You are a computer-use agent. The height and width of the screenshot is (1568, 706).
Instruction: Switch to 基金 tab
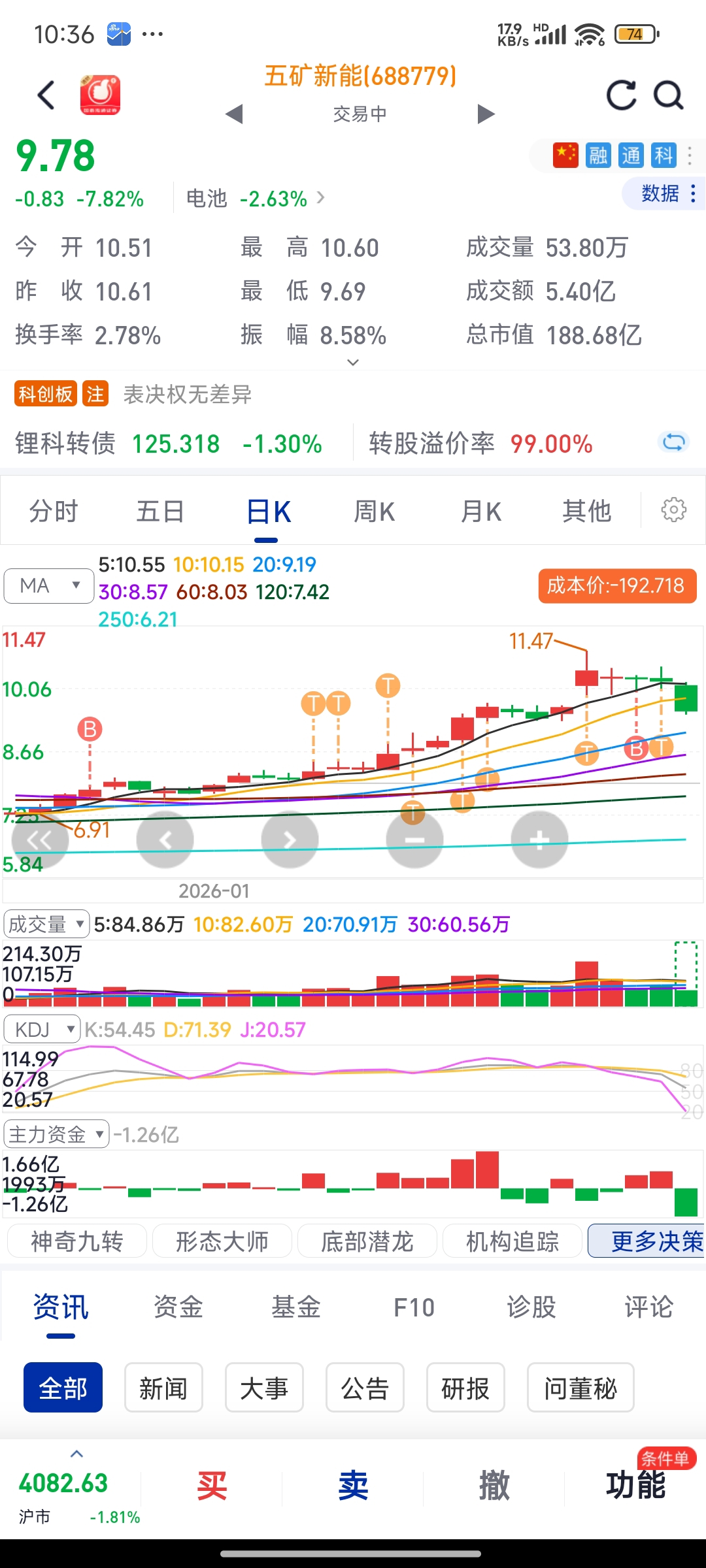tap(296, 1307)
